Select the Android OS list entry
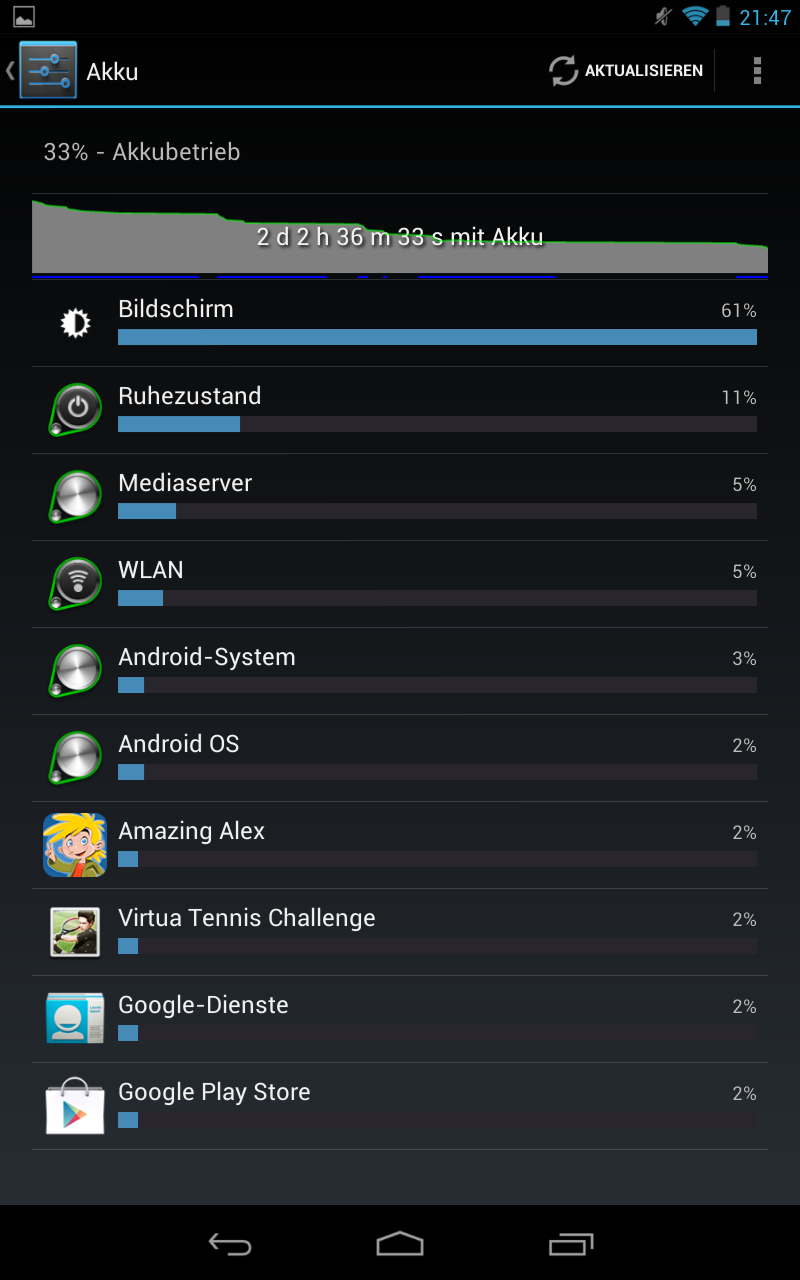 [x=400, y=758]
